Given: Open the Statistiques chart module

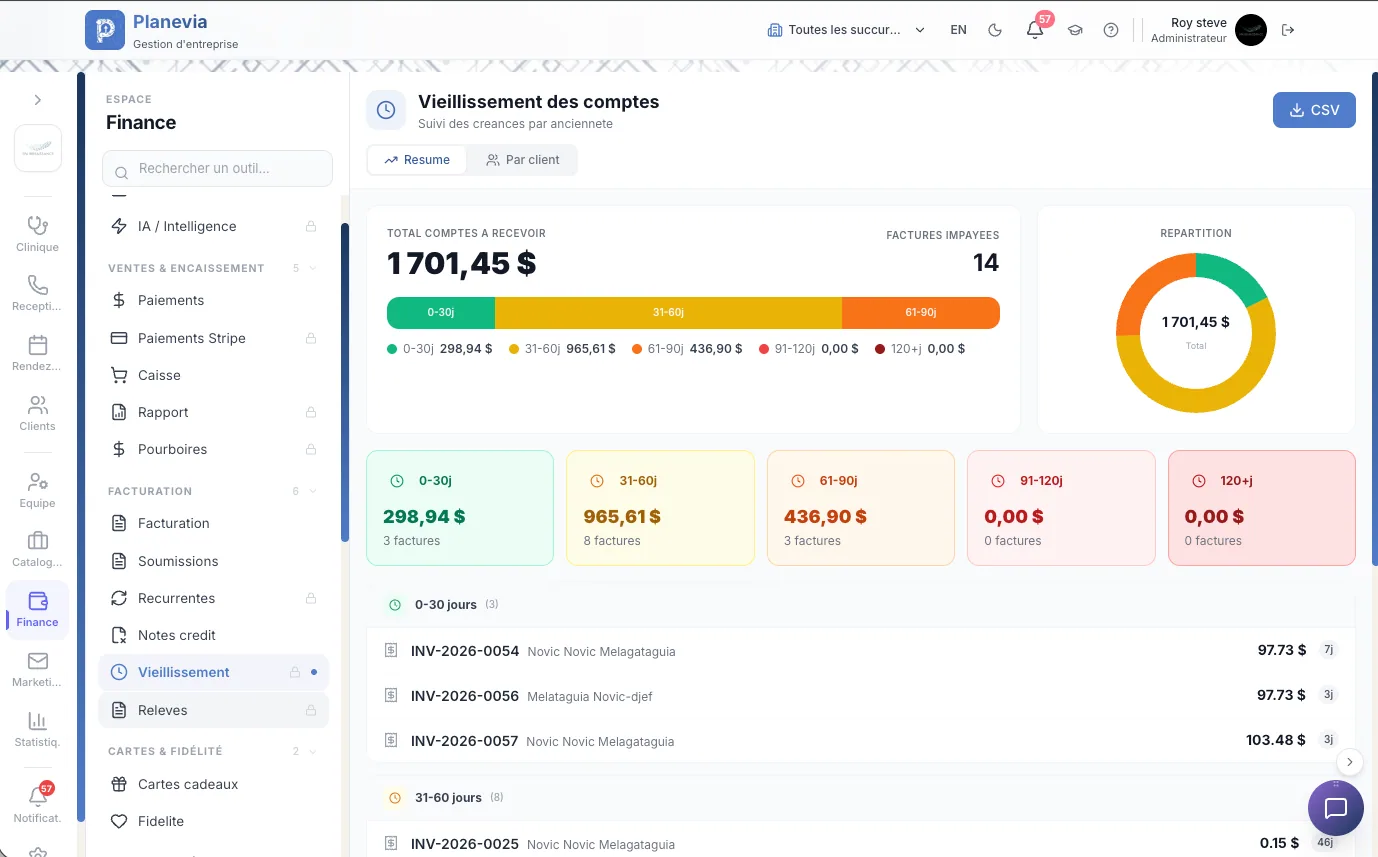Looking at the screenshot, I should (x=38, y=729).
